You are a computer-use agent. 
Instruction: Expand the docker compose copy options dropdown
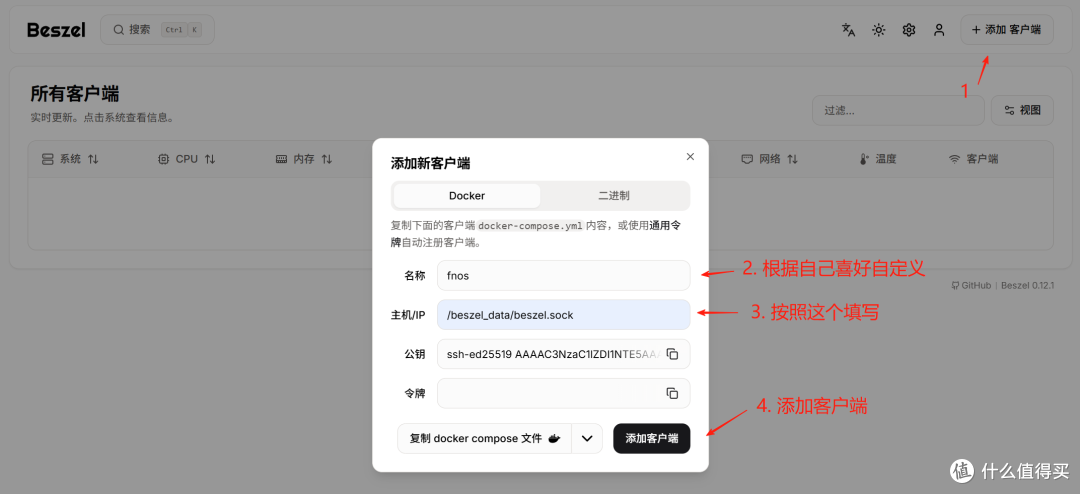tap(587, 439)
